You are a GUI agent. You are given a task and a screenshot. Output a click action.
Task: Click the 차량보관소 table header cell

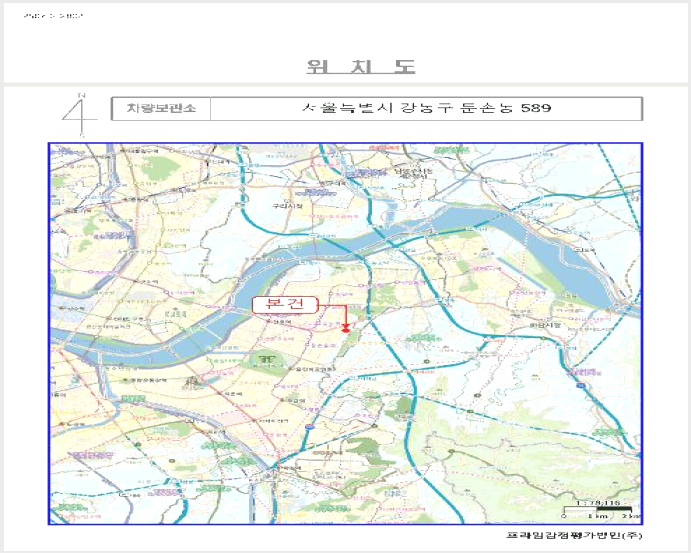[x=161, y=108]
